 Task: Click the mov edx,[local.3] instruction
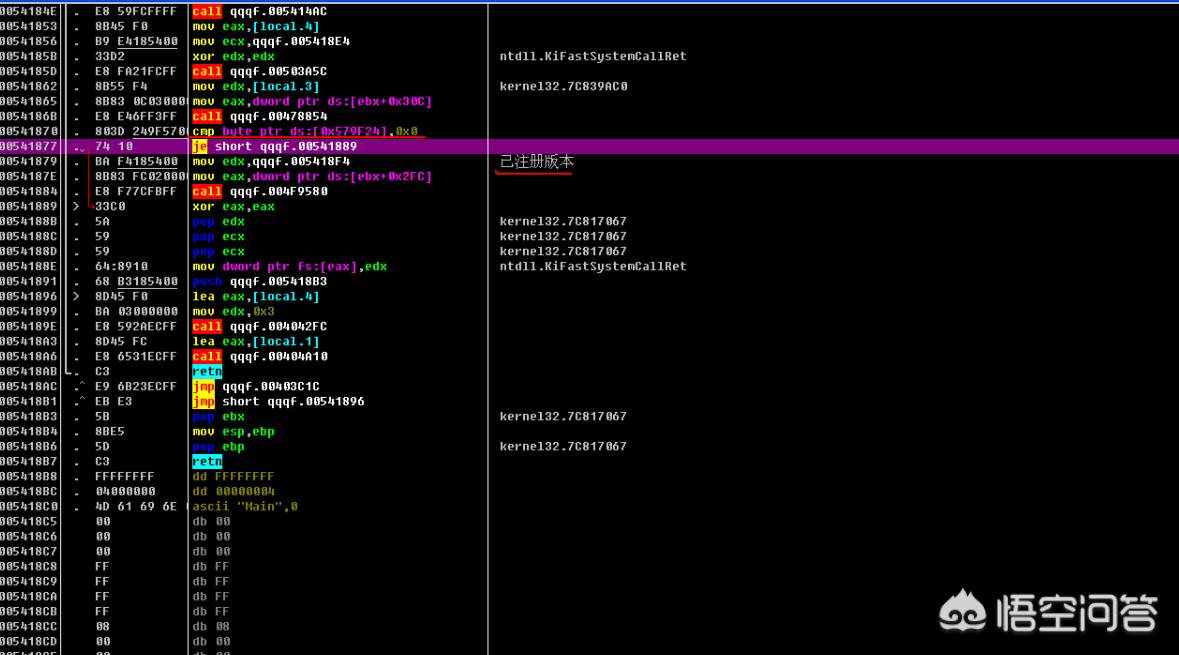(x=256, y=86)
